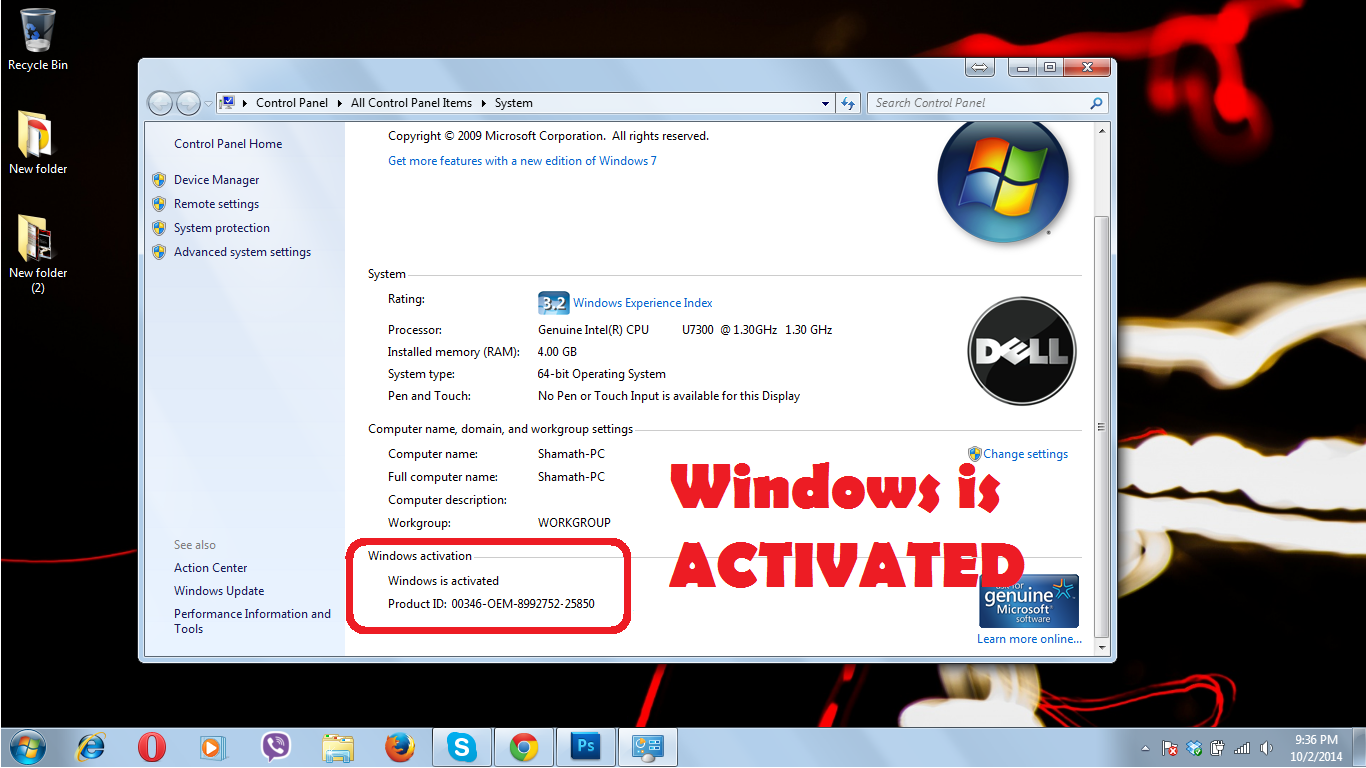Open the Windows Start button

point(27,747)
